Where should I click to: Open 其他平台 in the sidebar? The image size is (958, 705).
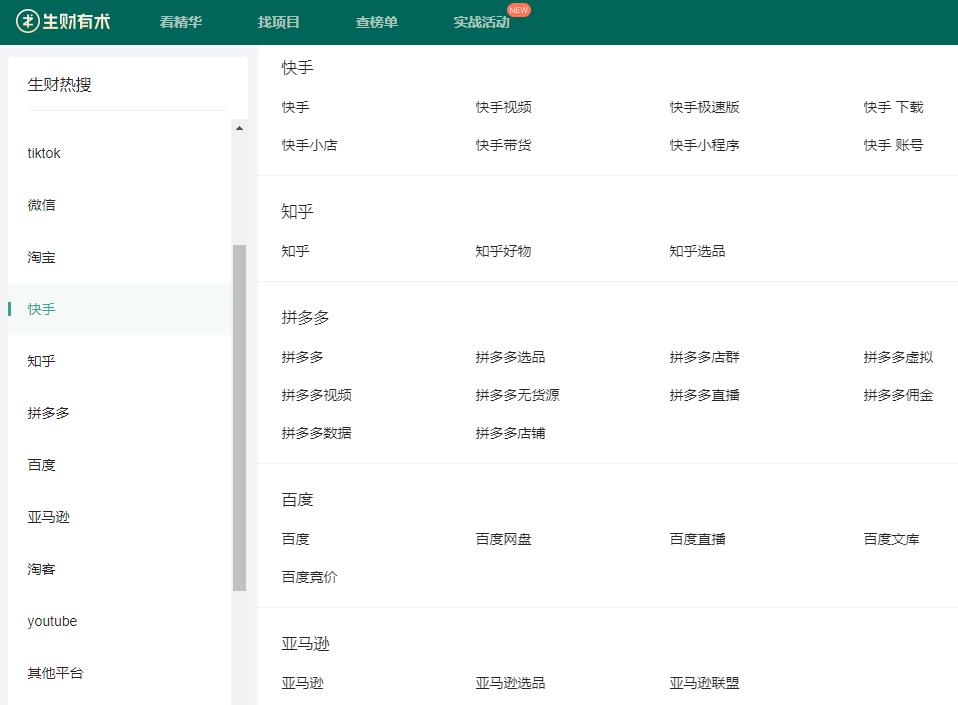55,673
